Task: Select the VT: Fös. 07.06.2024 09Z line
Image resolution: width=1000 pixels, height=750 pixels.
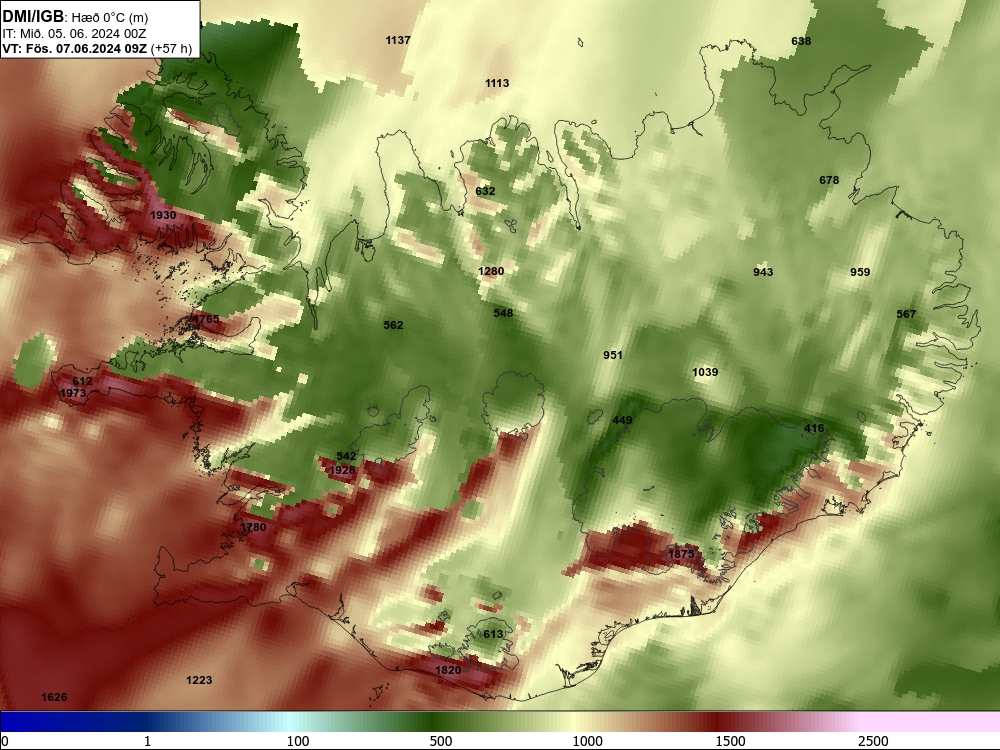Action: coord(97,48)
